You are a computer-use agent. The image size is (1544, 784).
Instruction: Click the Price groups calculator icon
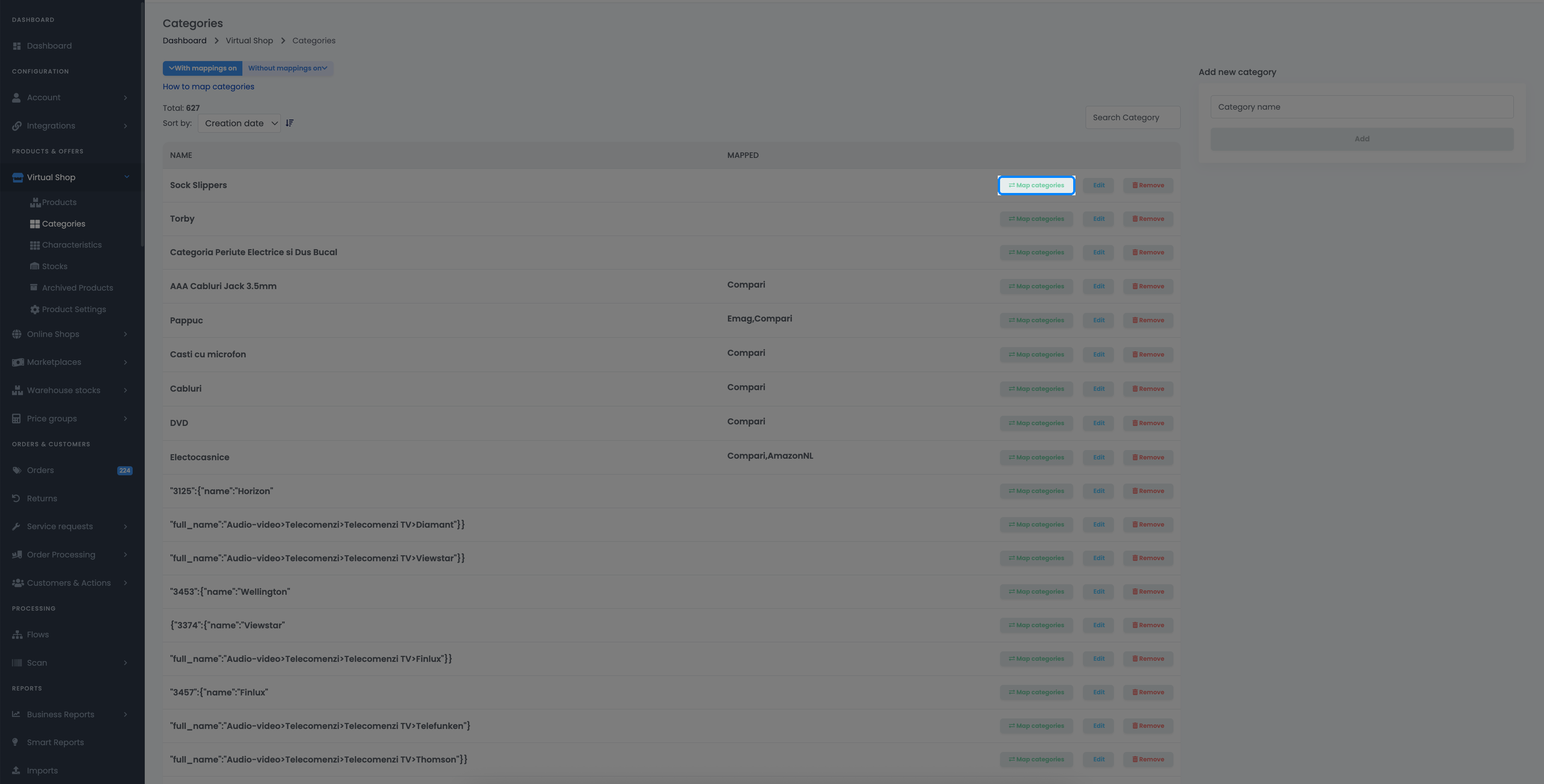click(16, 418)
